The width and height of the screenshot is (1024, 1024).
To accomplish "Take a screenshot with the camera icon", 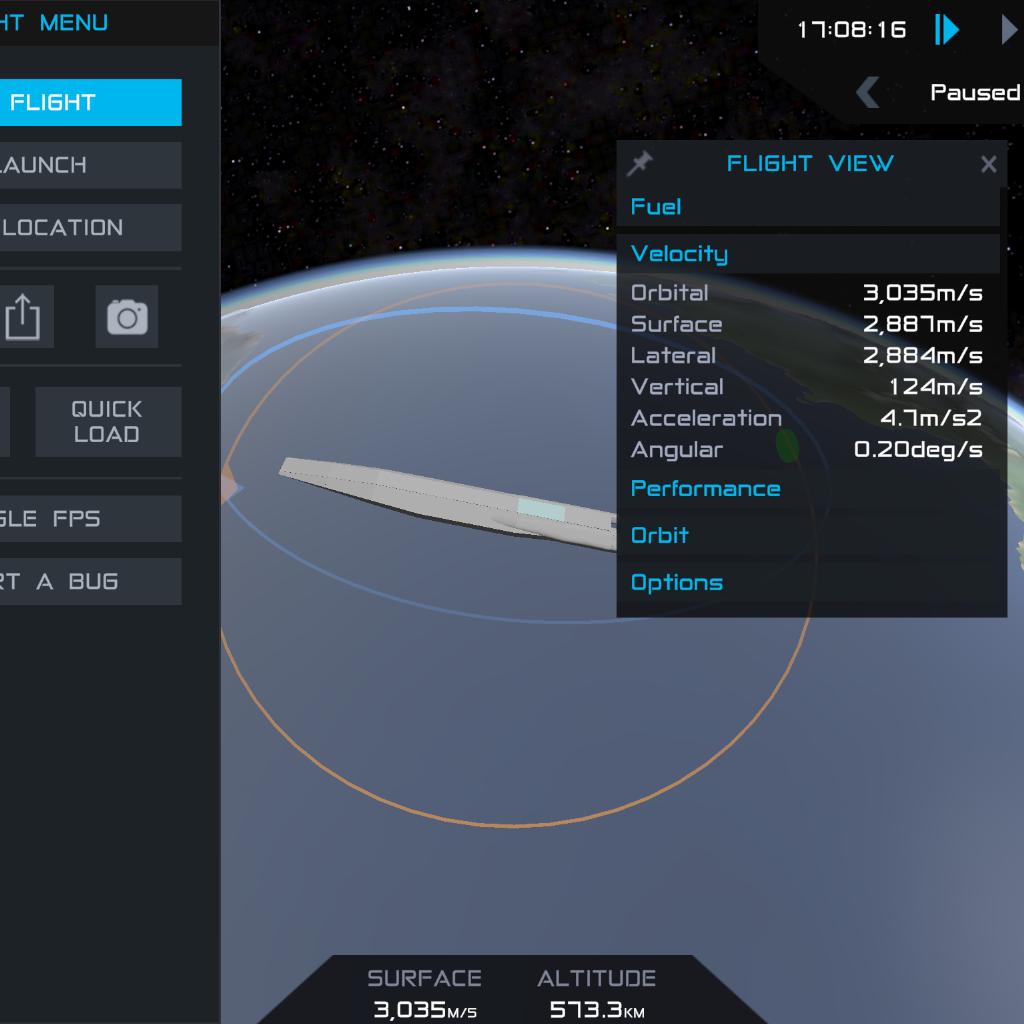I will click(x=127, y=317).
